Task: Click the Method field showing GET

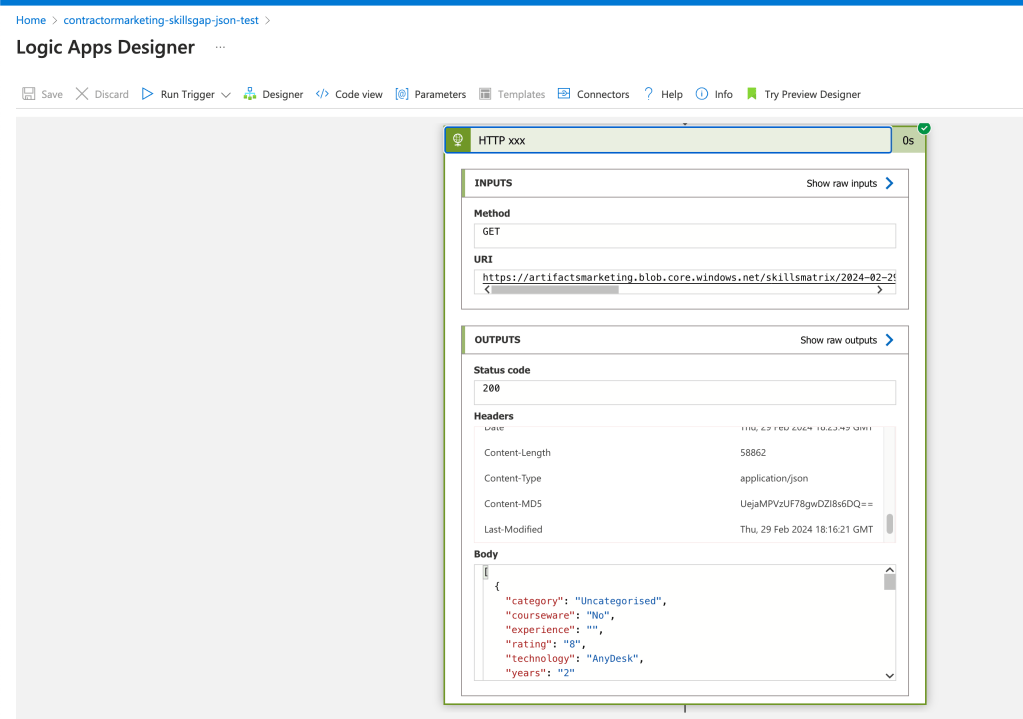Action: (x=684, y=236)
